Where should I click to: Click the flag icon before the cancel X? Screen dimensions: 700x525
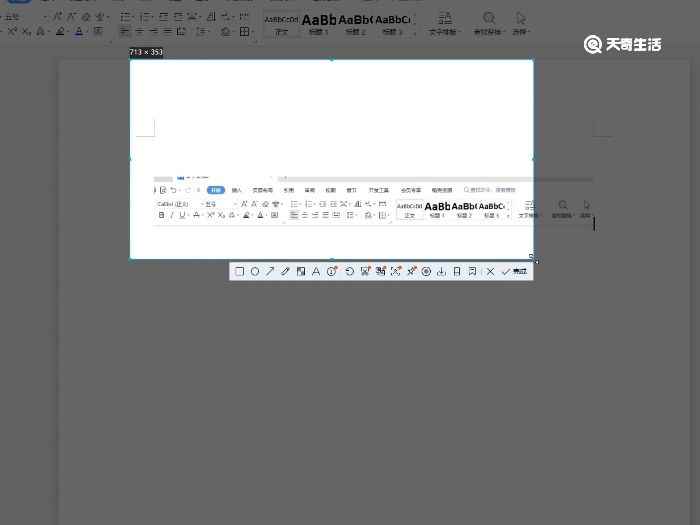coord(472,271)
